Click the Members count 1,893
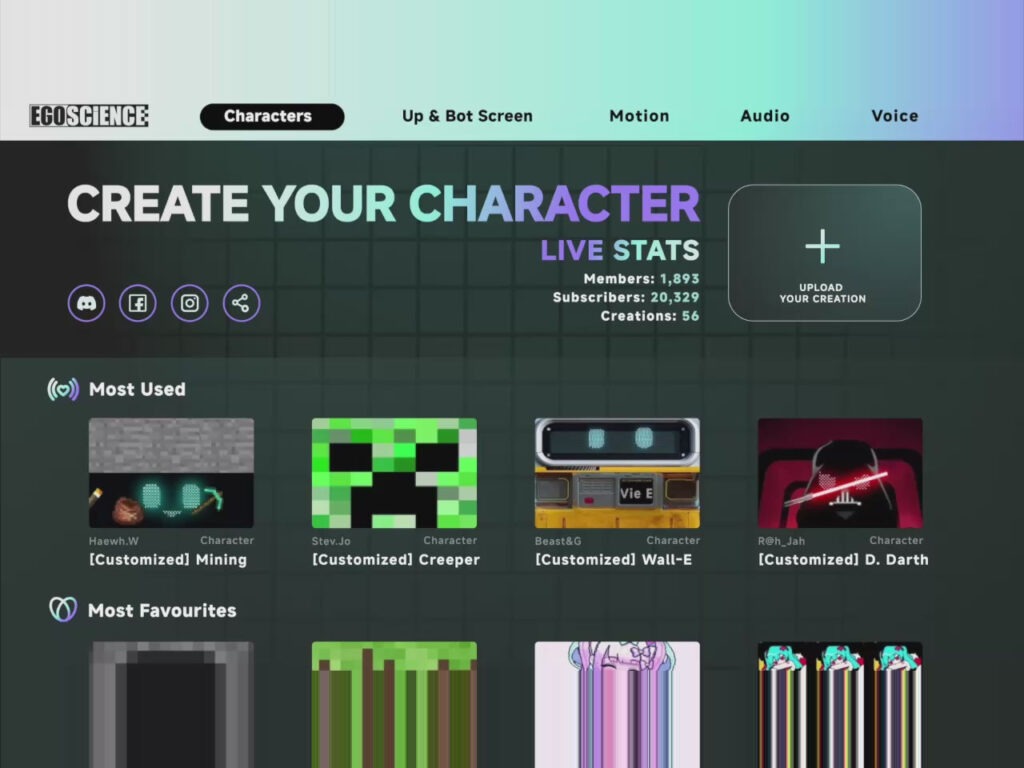Screen dimensions: 1024x768 [679, 279]
